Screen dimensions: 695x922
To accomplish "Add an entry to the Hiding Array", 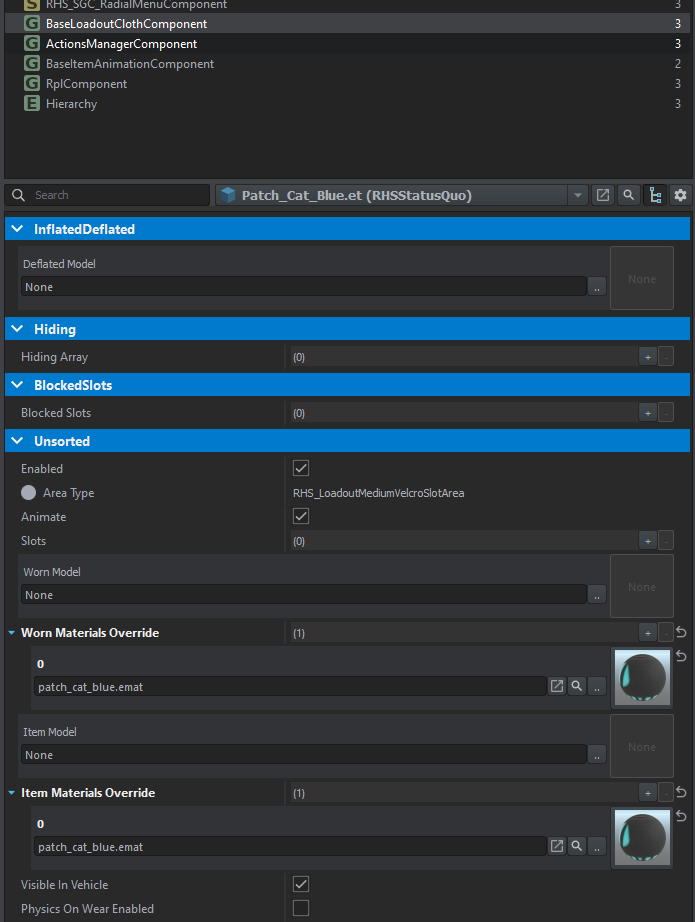I will tap(647, 357).
